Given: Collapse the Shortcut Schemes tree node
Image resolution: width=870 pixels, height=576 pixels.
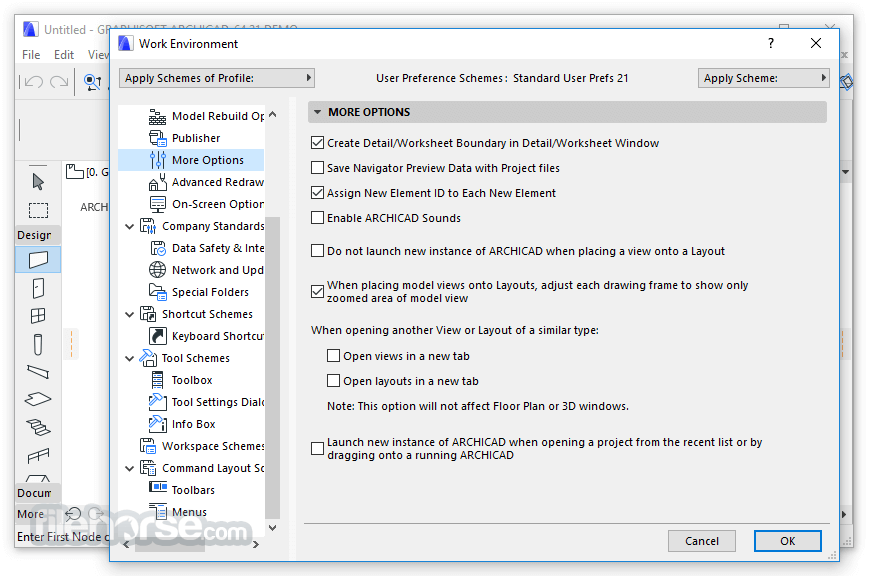Looking at the screenshot, I should [x=130, y=315].
